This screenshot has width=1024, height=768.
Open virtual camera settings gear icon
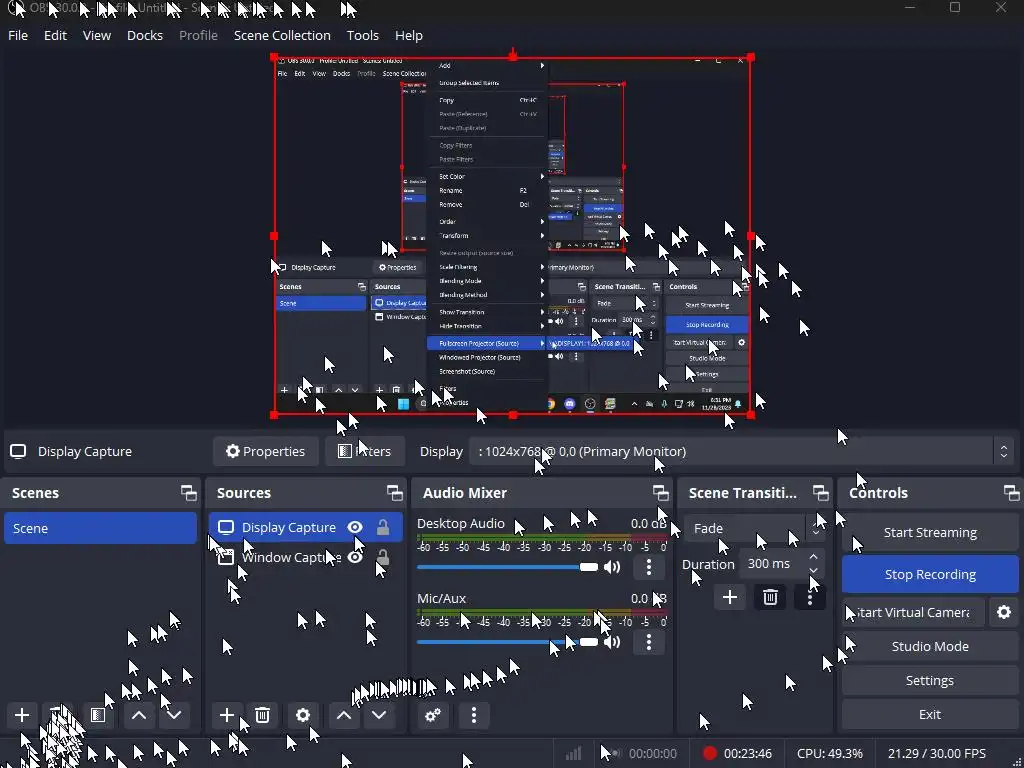tap(1004, 613)
